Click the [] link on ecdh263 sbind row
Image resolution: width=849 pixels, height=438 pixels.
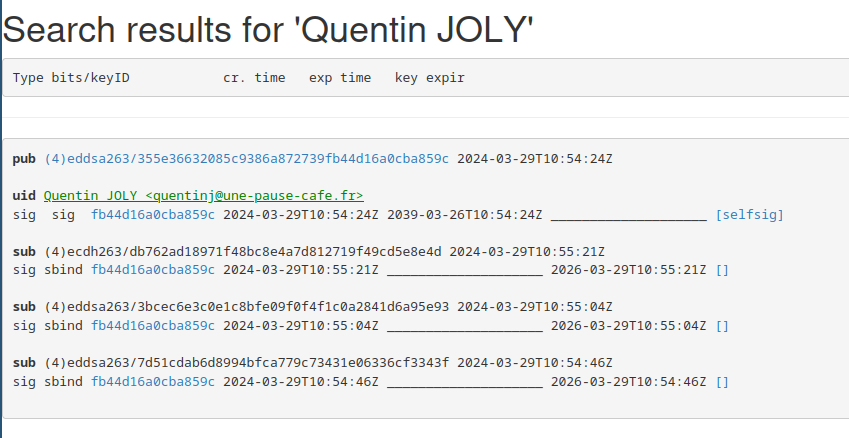pos(722,270)
